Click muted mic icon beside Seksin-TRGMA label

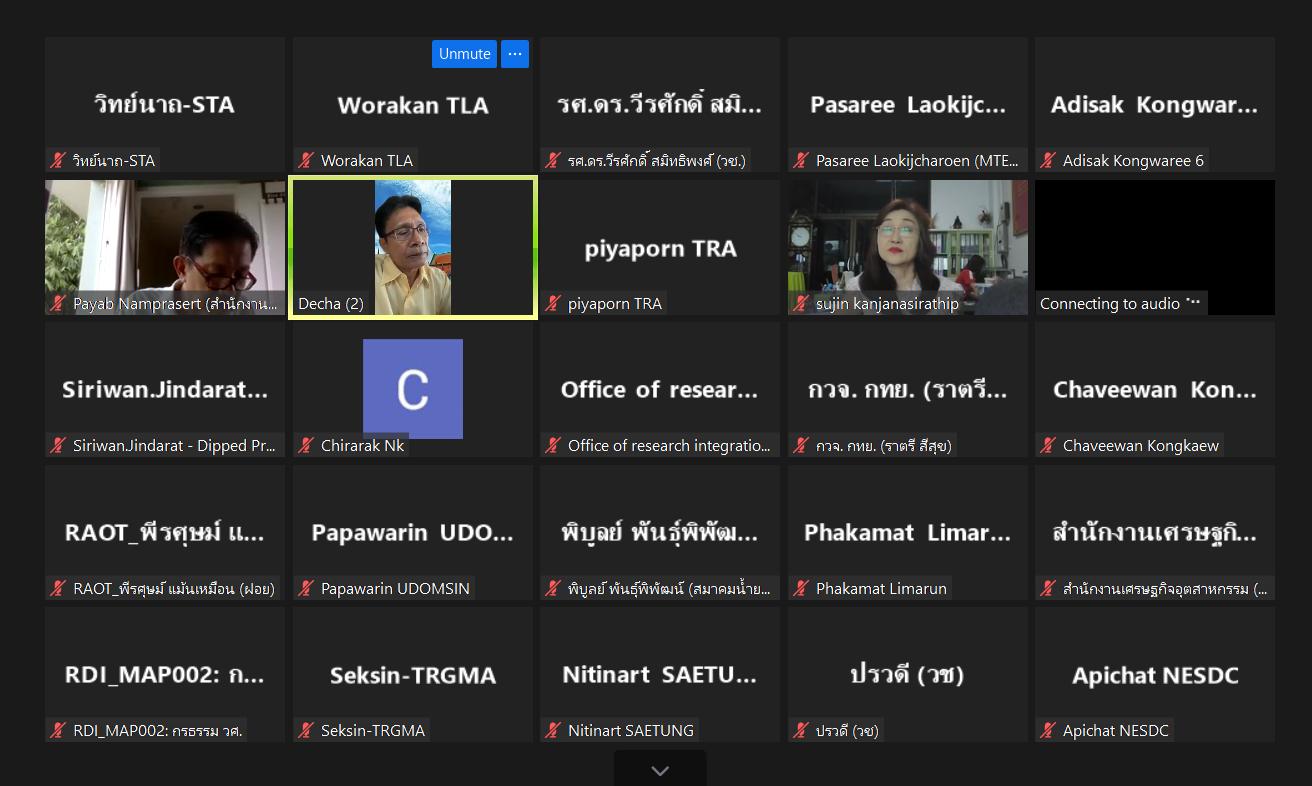(307, 731)
